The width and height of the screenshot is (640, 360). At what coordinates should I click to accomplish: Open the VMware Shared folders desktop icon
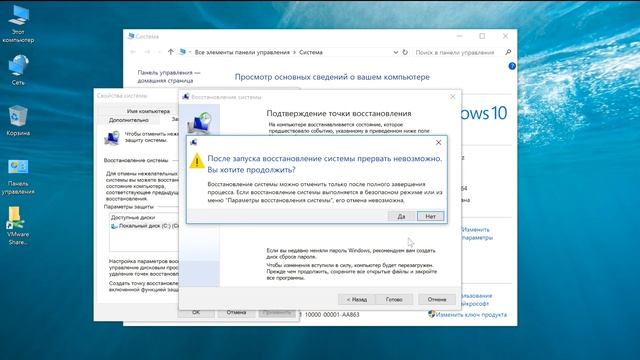(18, 226)
